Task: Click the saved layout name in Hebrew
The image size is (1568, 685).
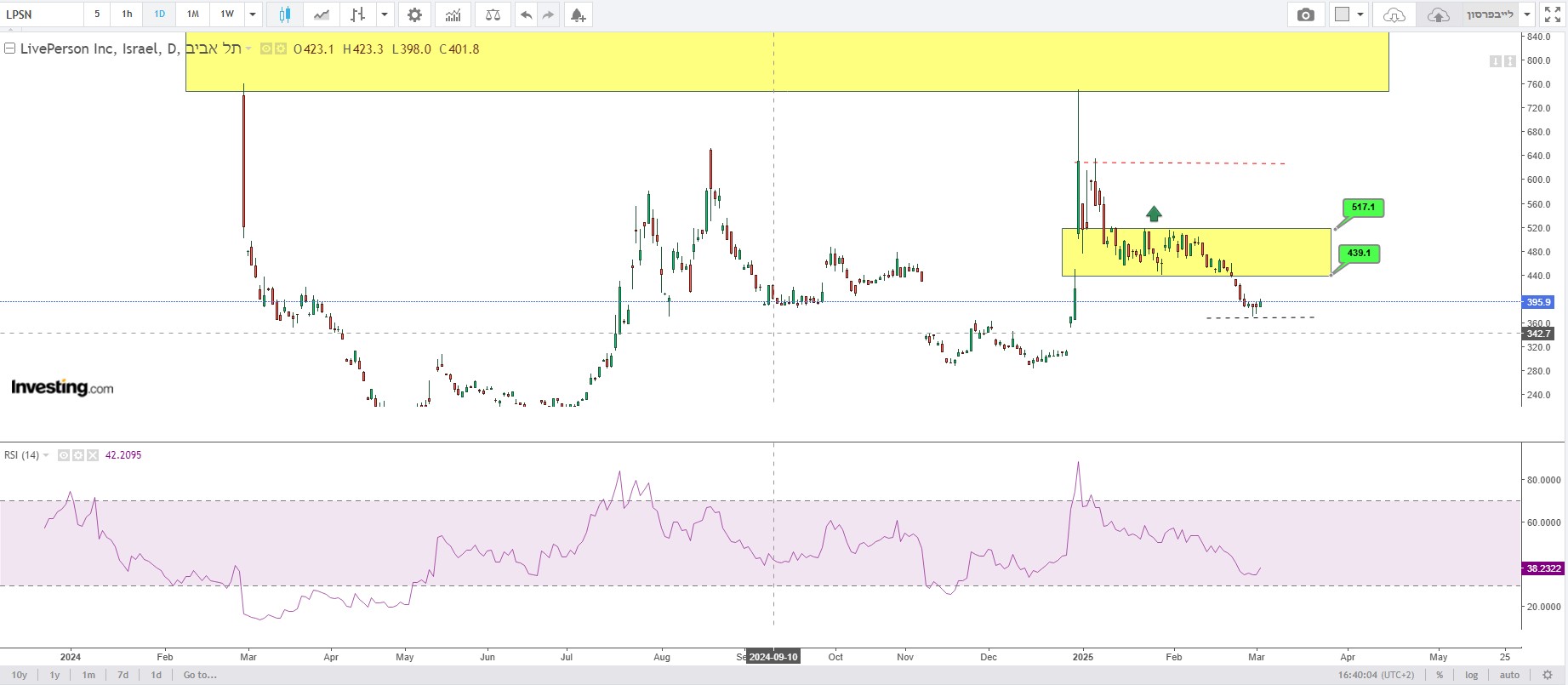Action: coord(1491,14)
